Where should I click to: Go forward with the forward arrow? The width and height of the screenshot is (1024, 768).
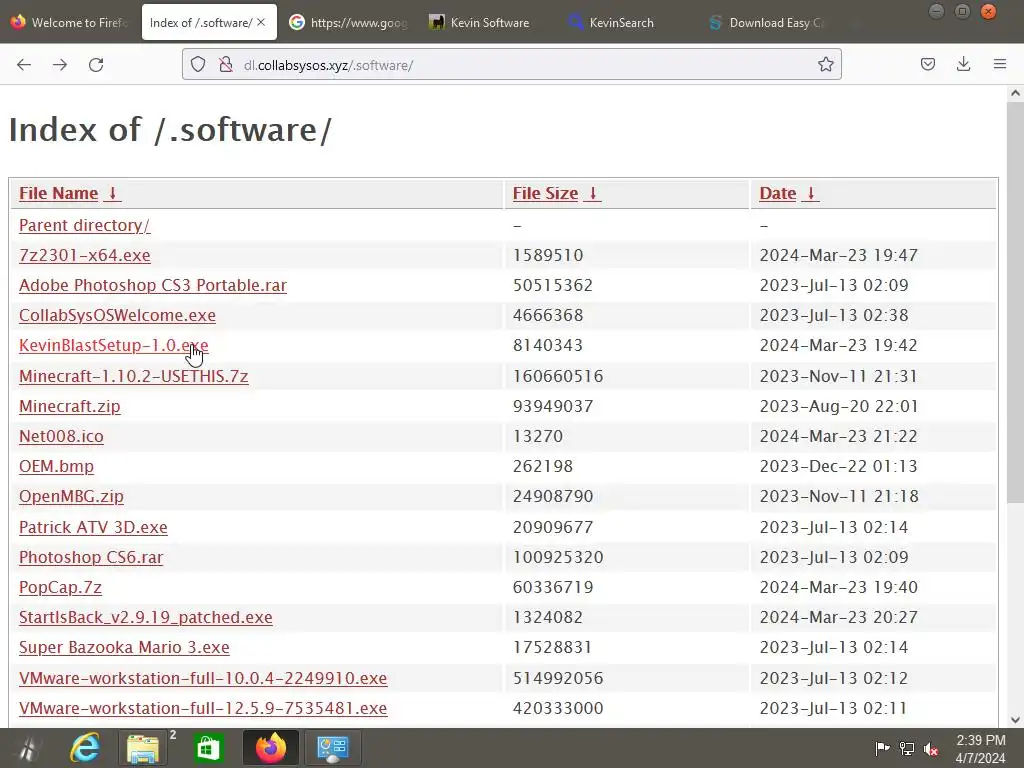click(60, 65)
